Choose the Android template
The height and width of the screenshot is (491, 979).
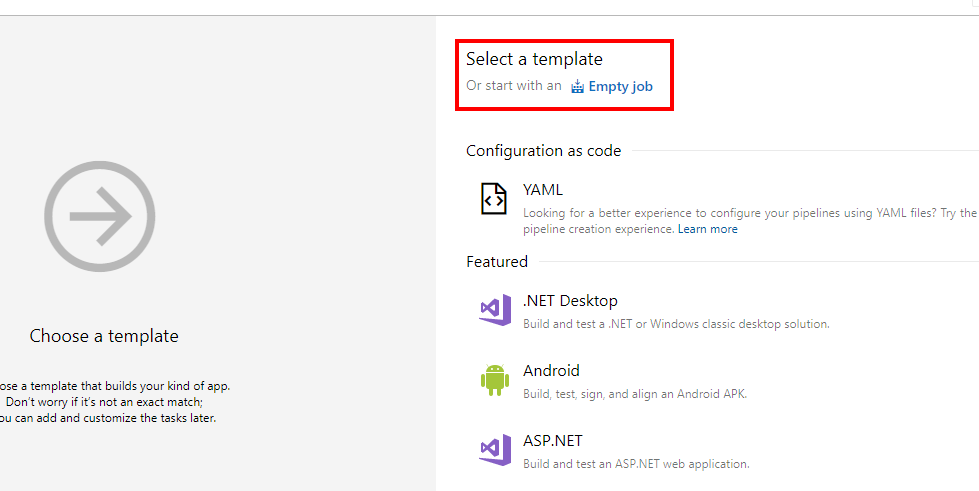pyautogui.click(x=551, y=370)
